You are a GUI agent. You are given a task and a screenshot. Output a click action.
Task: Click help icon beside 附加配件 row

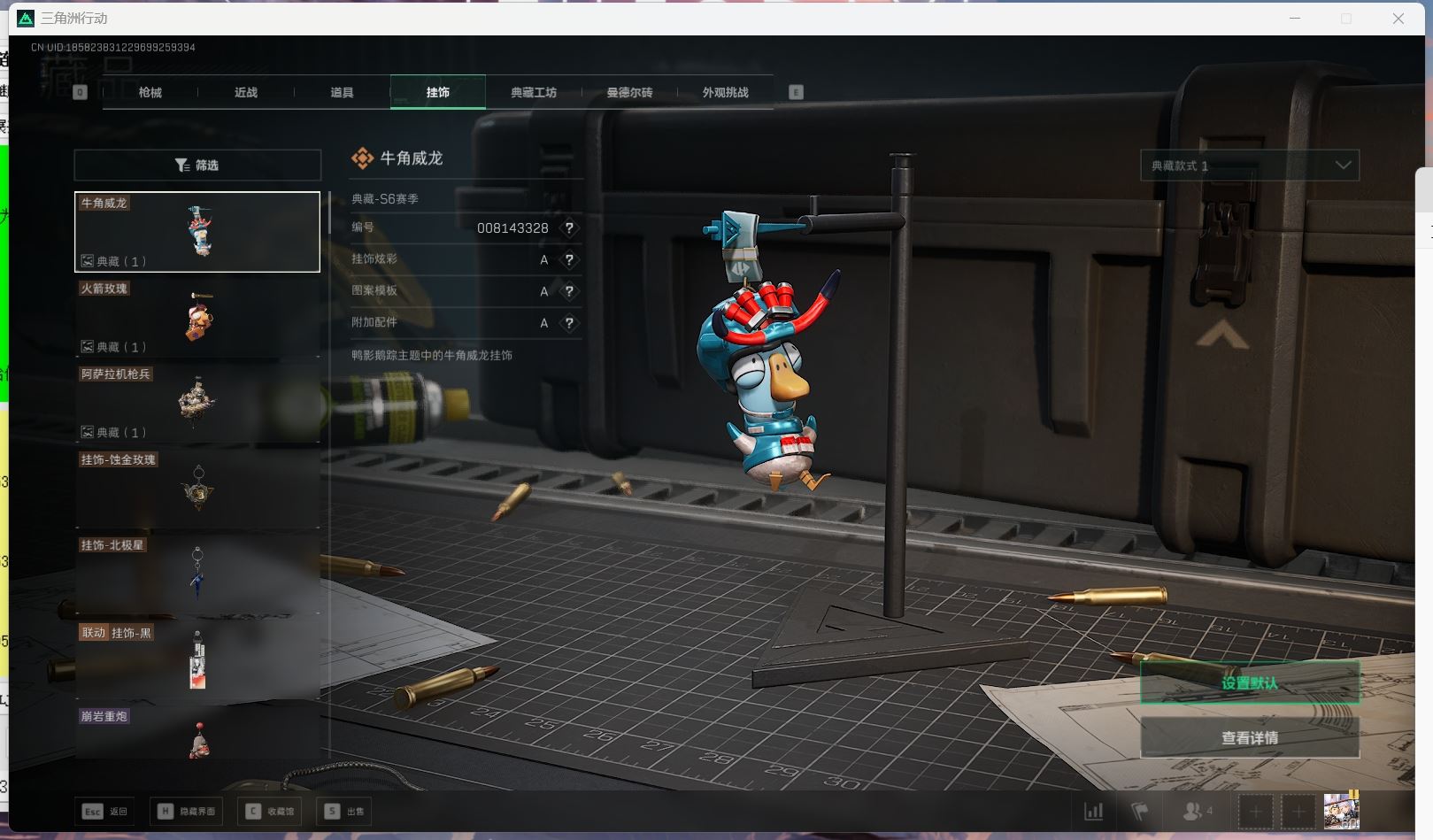569,323
